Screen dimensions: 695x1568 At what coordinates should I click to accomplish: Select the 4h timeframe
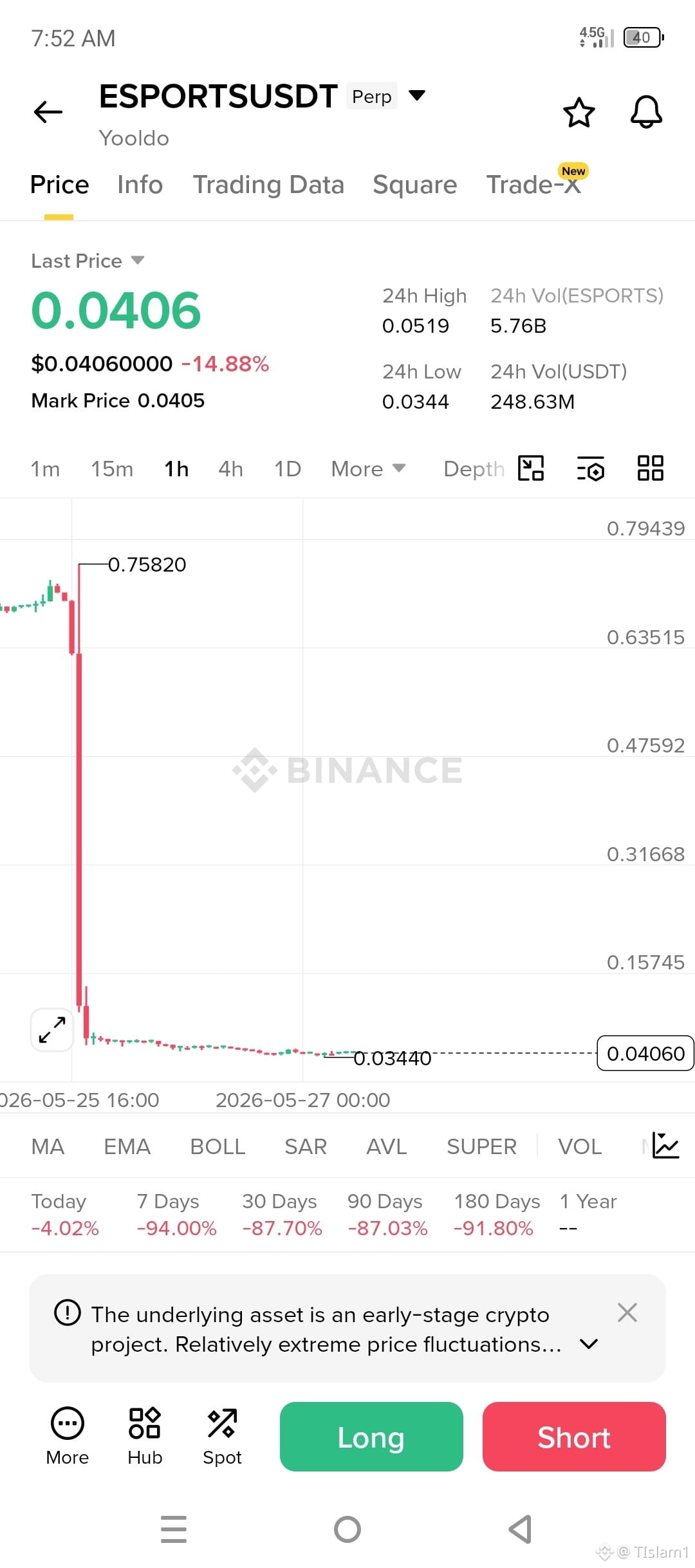230,469
